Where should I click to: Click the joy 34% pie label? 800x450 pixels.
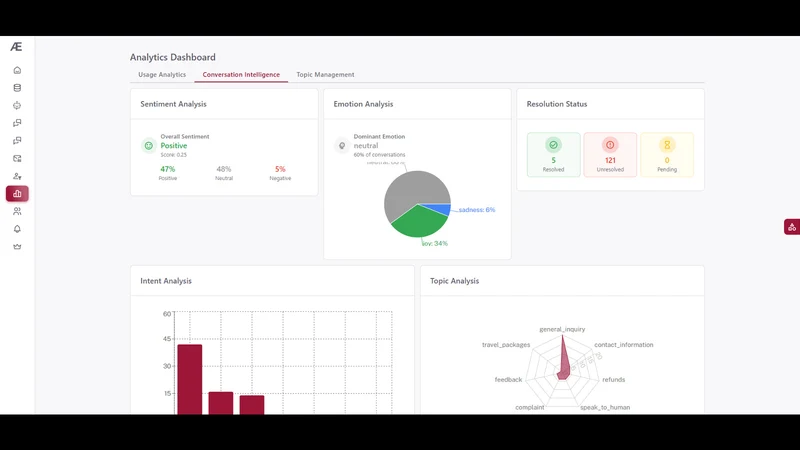pos(435,243)
